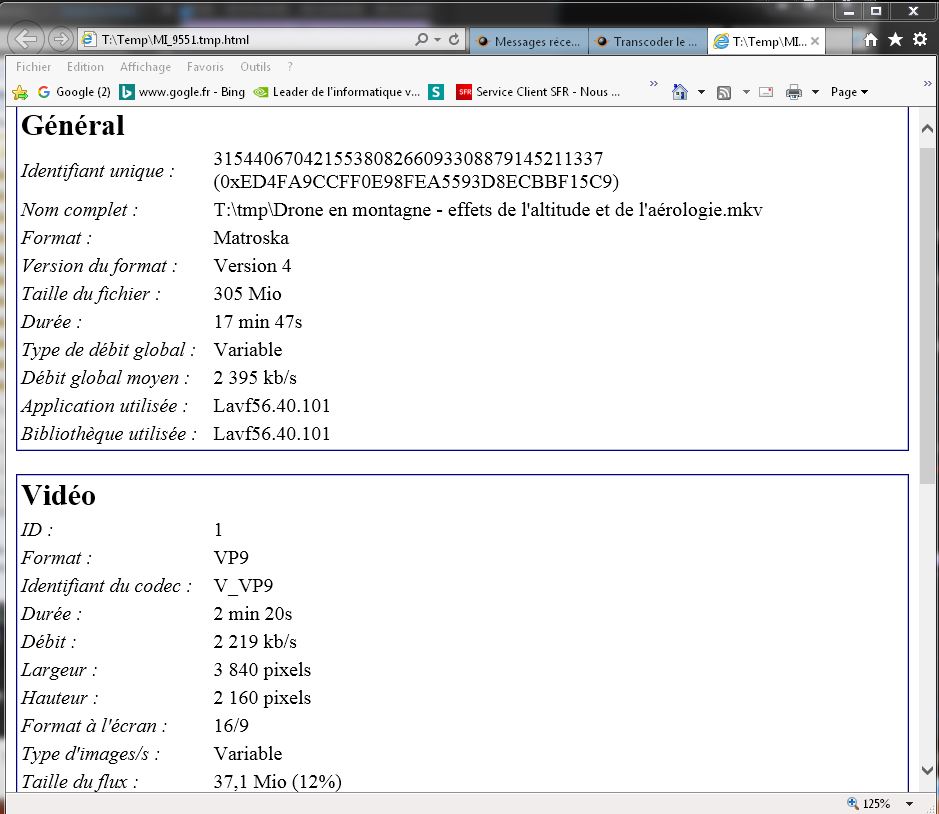Open Service Client SFR favorite link

click(x=538, y=92)
